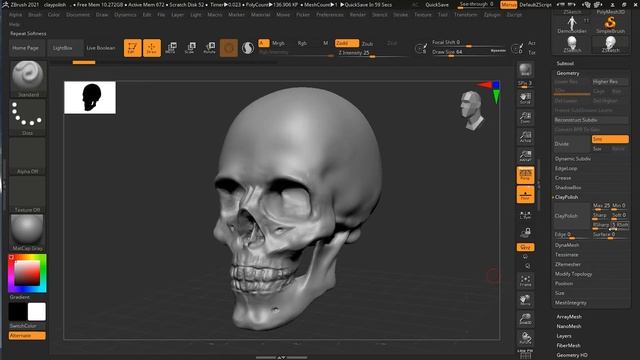The image size is (640, 360).
Task: Activate the Rotate transform icon
Action: 209,48
